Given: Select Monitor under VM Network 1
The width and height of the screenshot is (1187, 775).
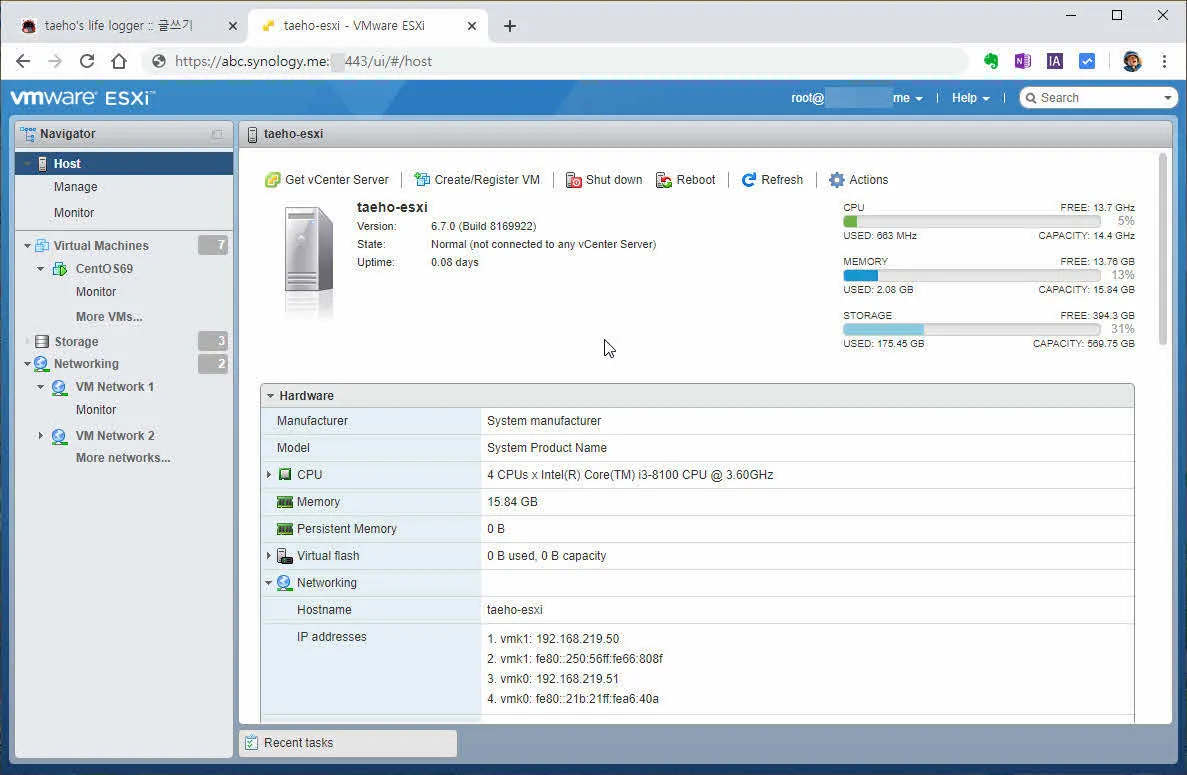Looking at the screenshot, I should click(96, 409).
